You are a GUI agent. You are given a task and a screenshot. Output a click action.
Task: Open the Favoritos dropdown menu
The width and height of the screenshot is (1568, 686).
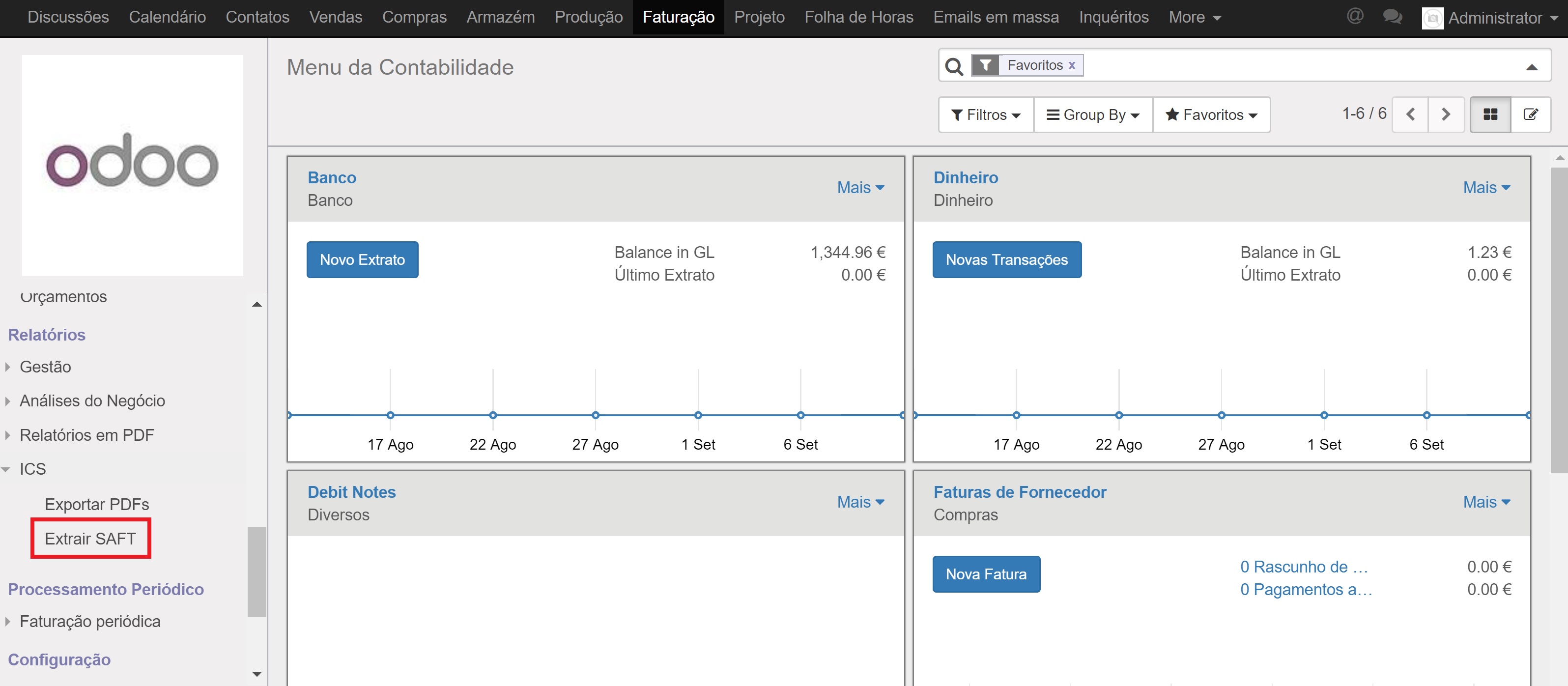pos(1211,114)
